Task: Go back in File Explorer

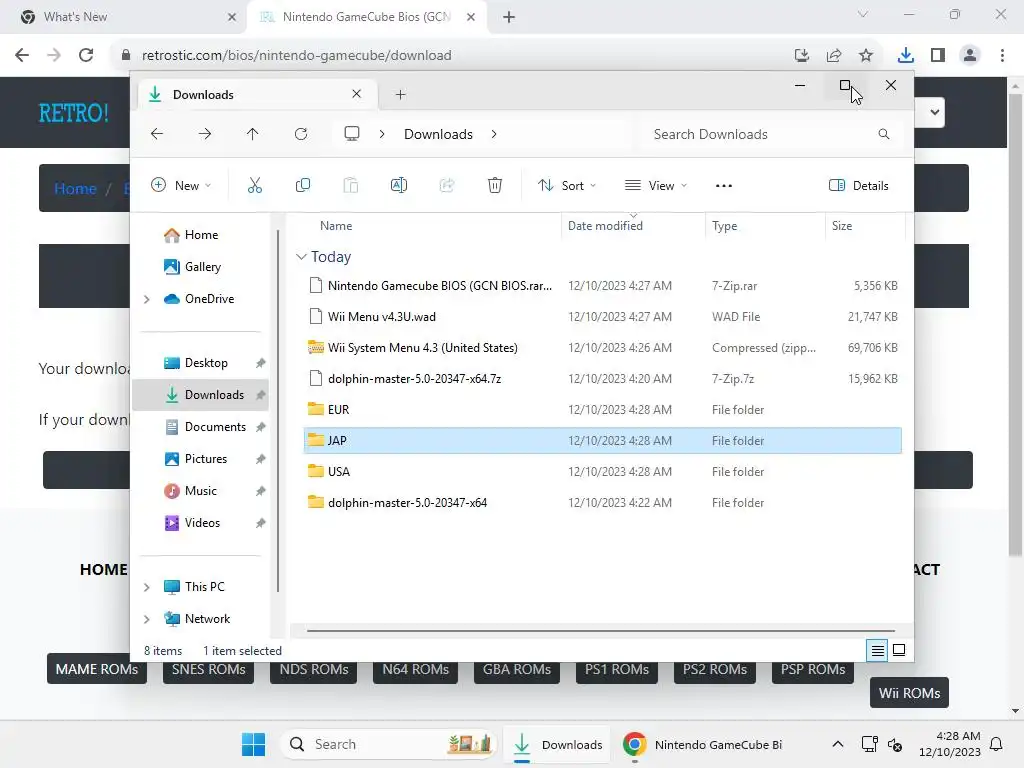Action: 157,134
